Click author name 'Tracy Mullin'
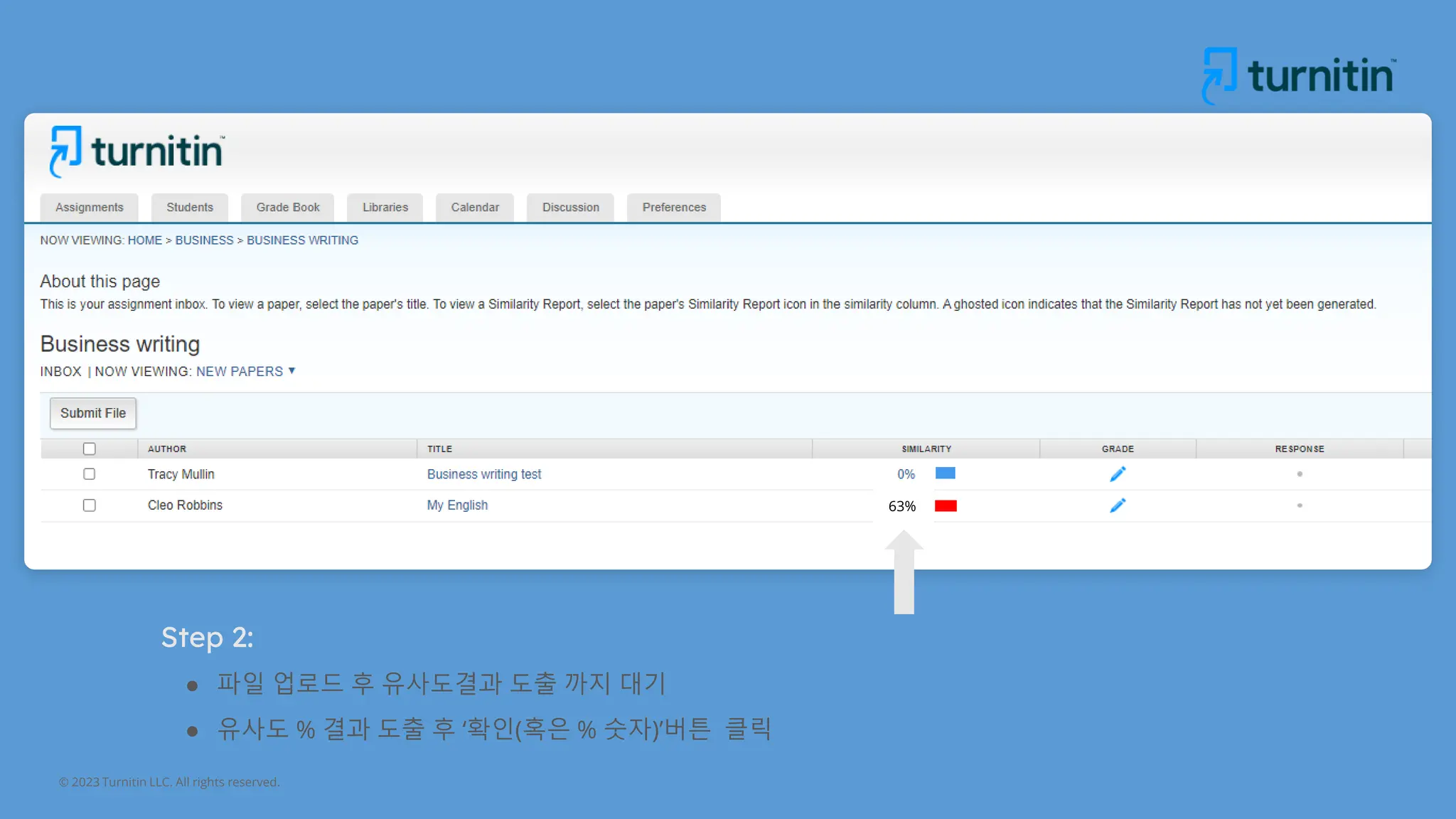Screen dimensions: 1456x819 [181, 474]
